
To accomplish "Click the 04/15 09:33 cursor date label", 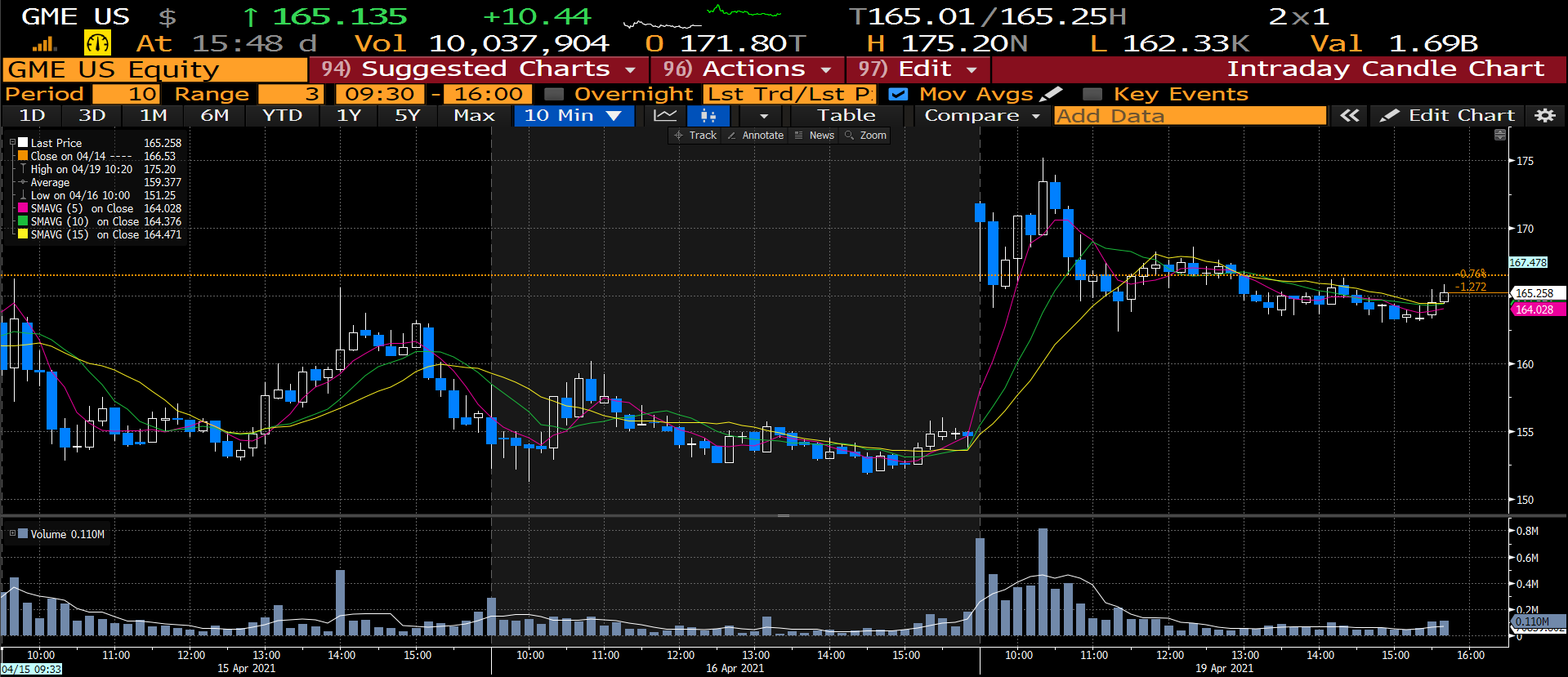I will click(x=31, y=670).
